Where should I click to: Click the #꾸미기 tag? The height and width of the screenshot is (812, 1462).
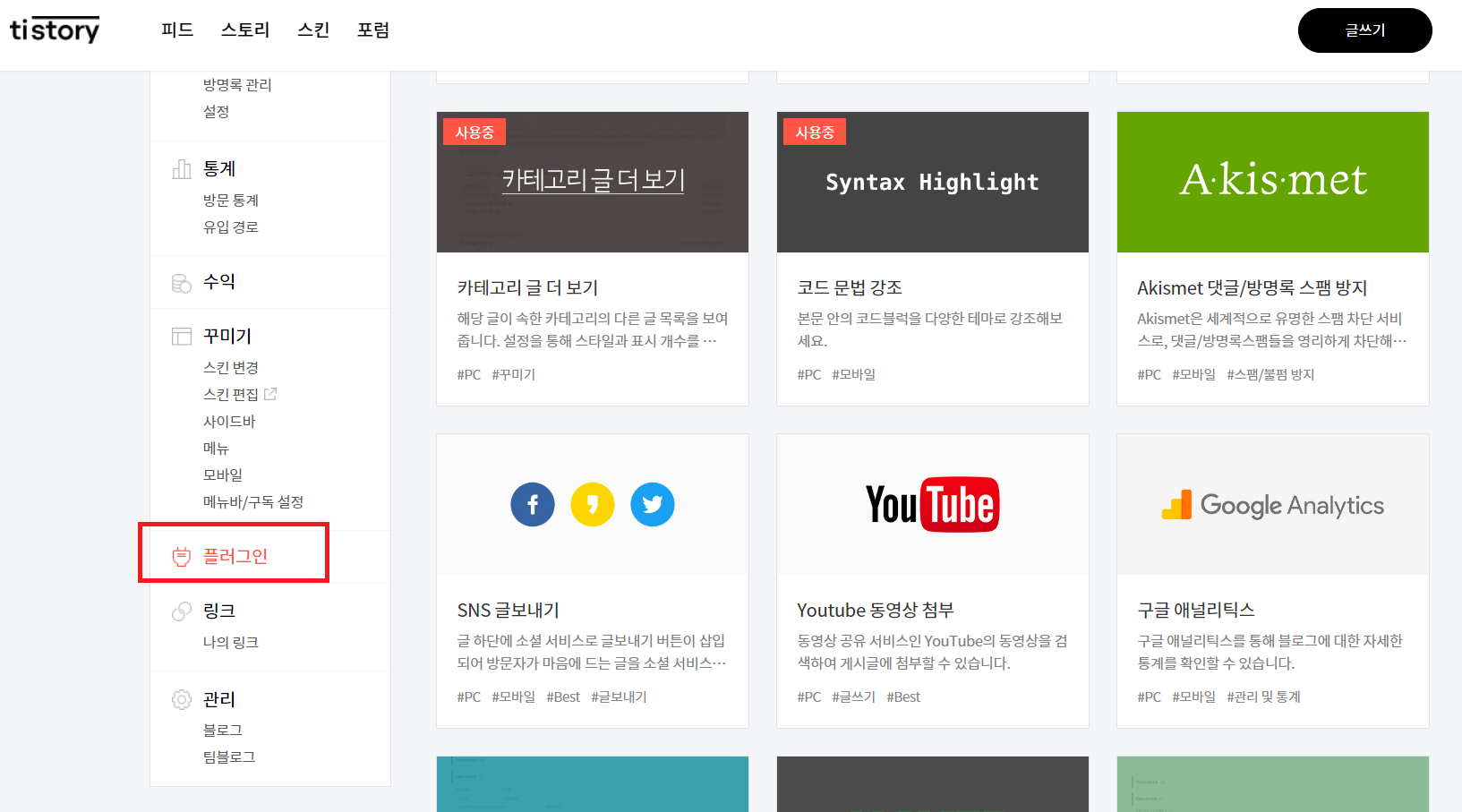coord(514,375)
